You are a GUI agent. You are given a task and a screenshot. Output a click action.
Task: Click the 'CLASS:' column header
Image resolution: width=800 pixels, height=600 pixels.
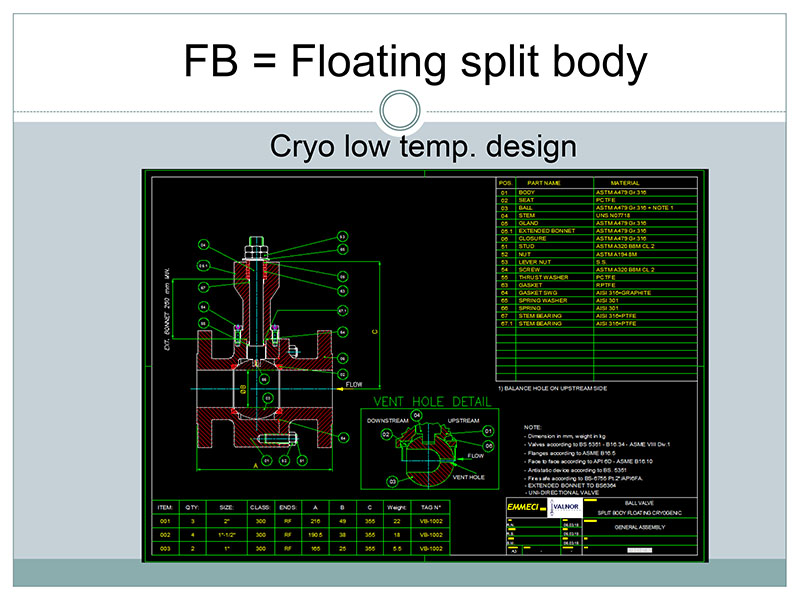coord(260,507)
